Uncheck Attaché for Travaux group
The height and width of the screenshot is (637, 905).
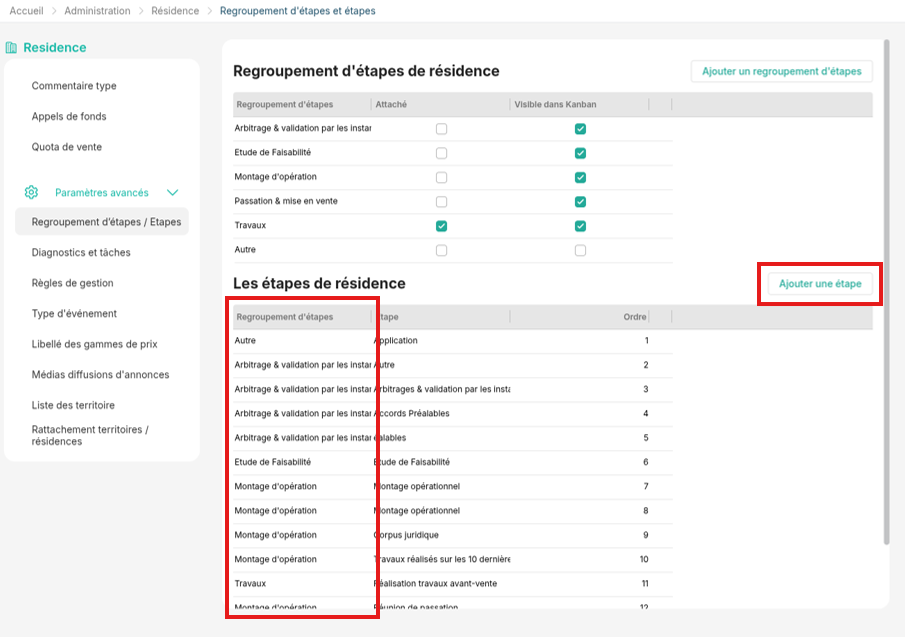coord(442,226)
